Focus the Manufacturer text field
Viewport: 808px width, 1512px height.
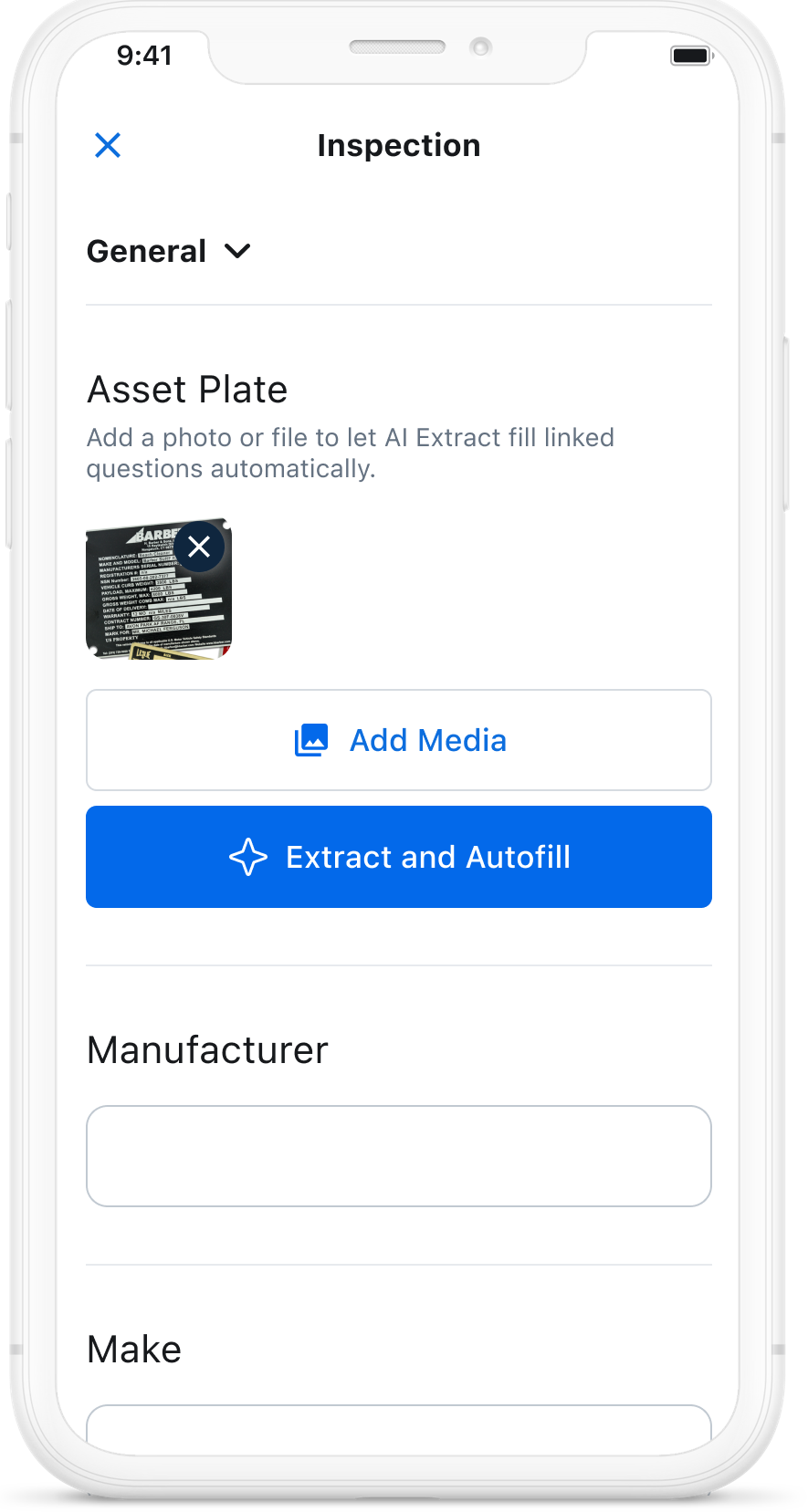(399, 1156)
